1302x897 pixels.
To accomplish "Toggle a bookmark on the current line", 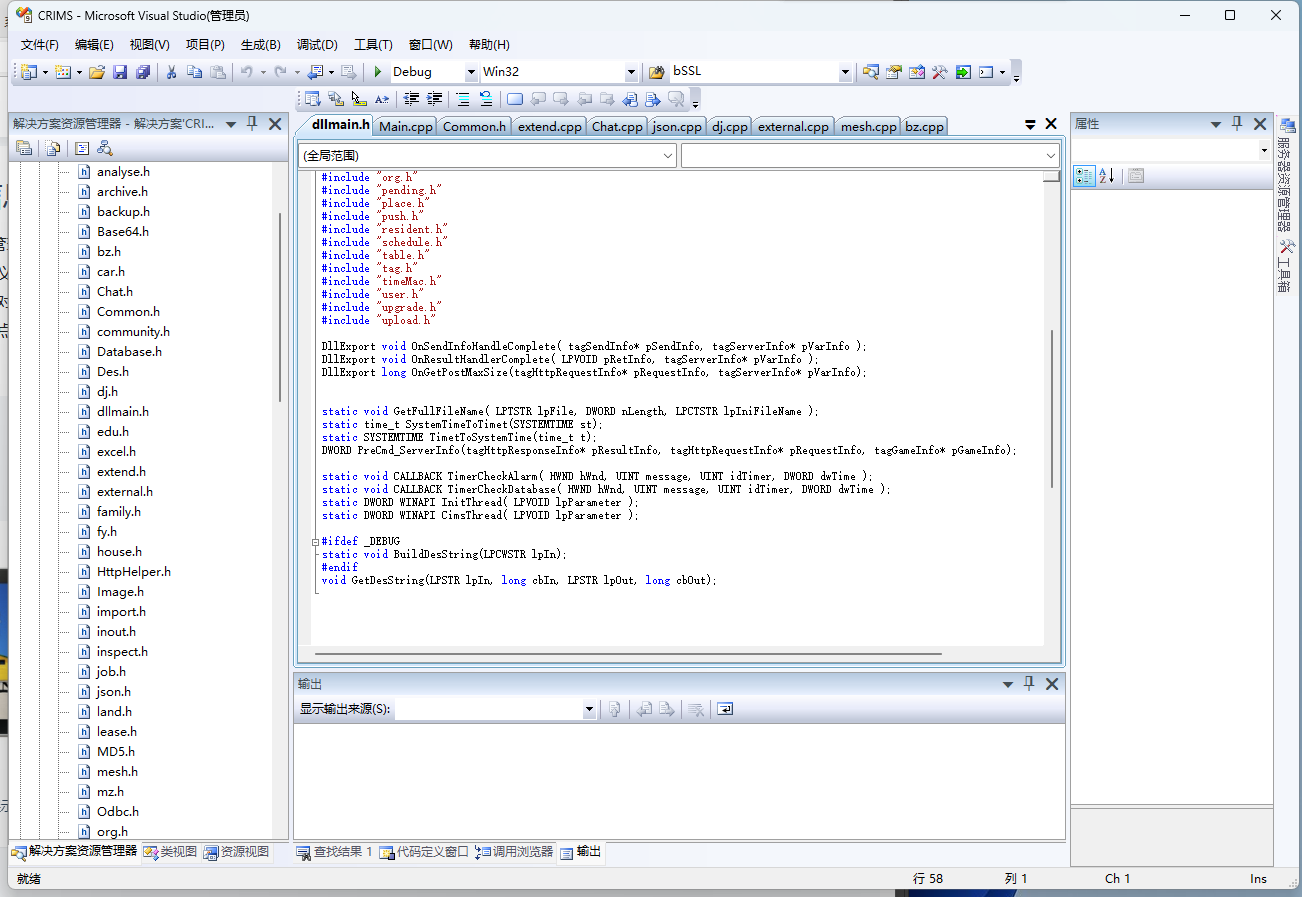I will (515, 99).
